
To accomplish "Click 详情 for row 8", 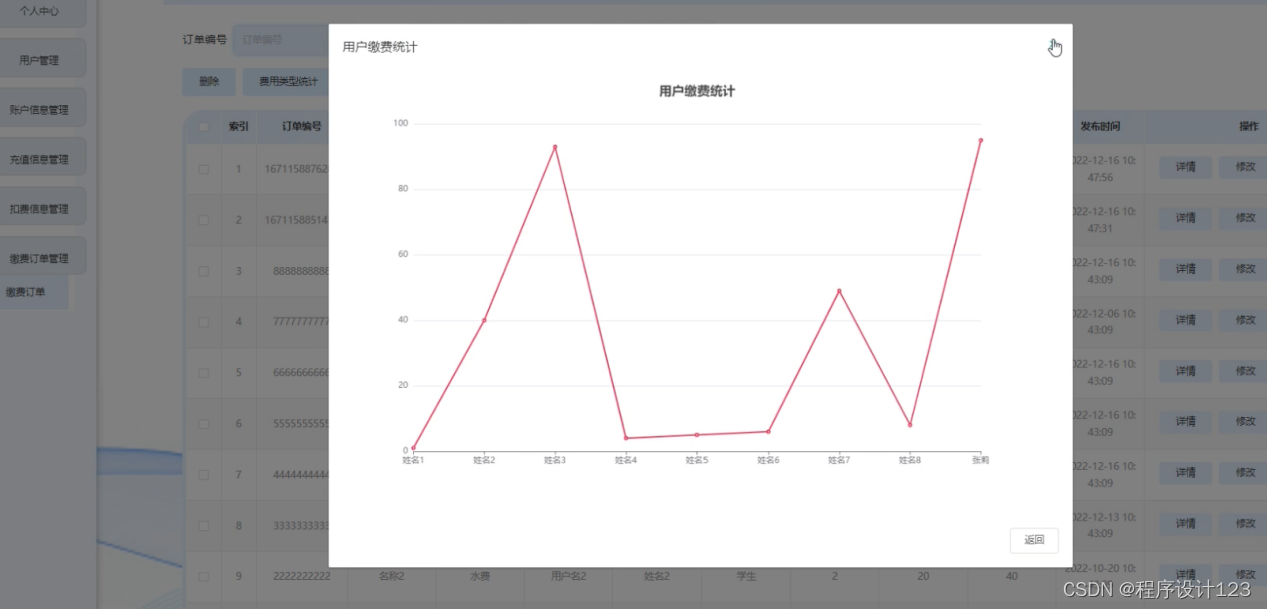I will [1185, 524].
